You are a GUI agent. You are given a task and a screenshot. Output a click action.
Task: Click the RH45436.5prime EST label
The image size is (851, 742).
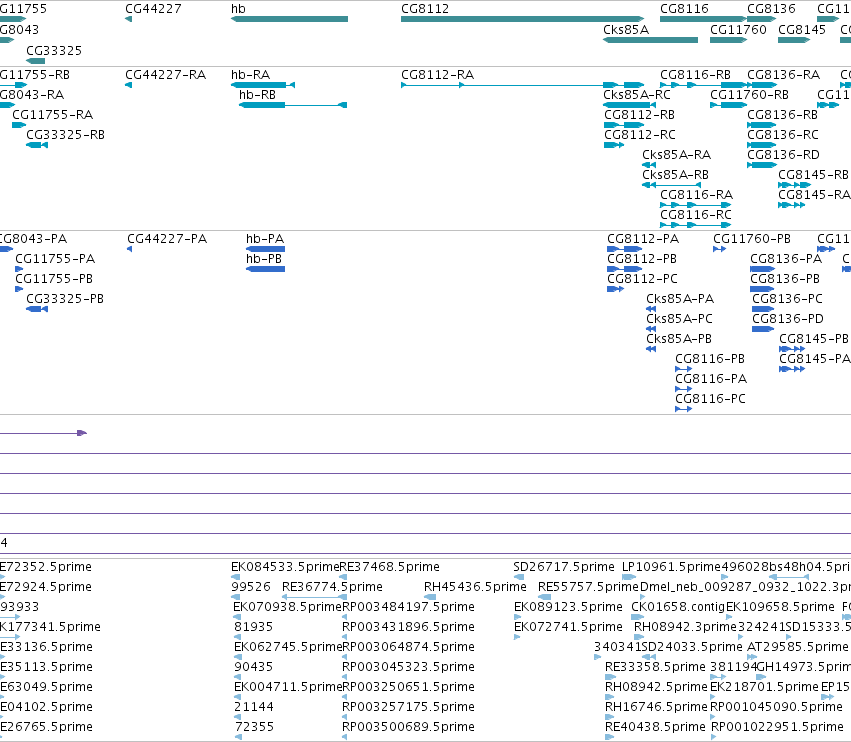(x=475, y=587)
